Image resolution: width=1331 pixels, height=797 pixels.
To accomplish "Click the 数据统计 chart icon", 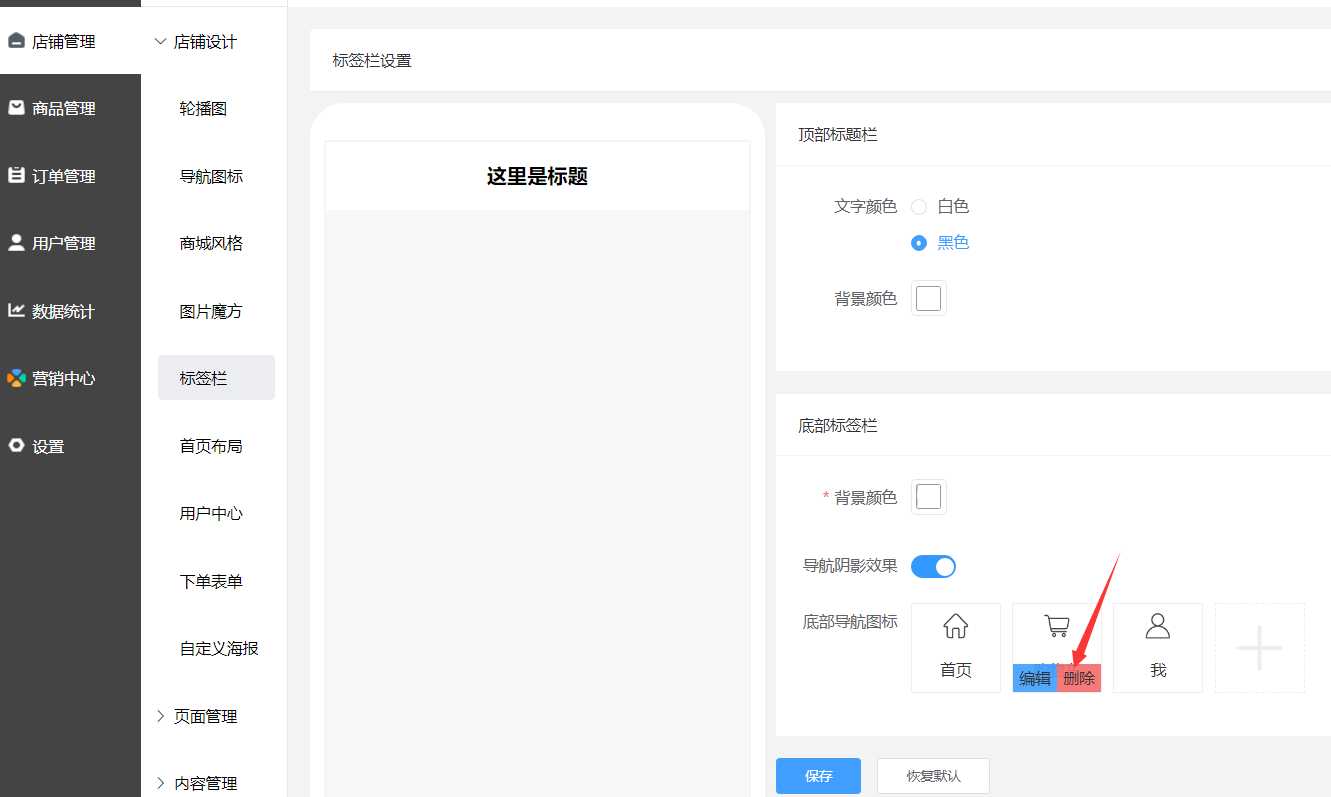I will (16, 310).
